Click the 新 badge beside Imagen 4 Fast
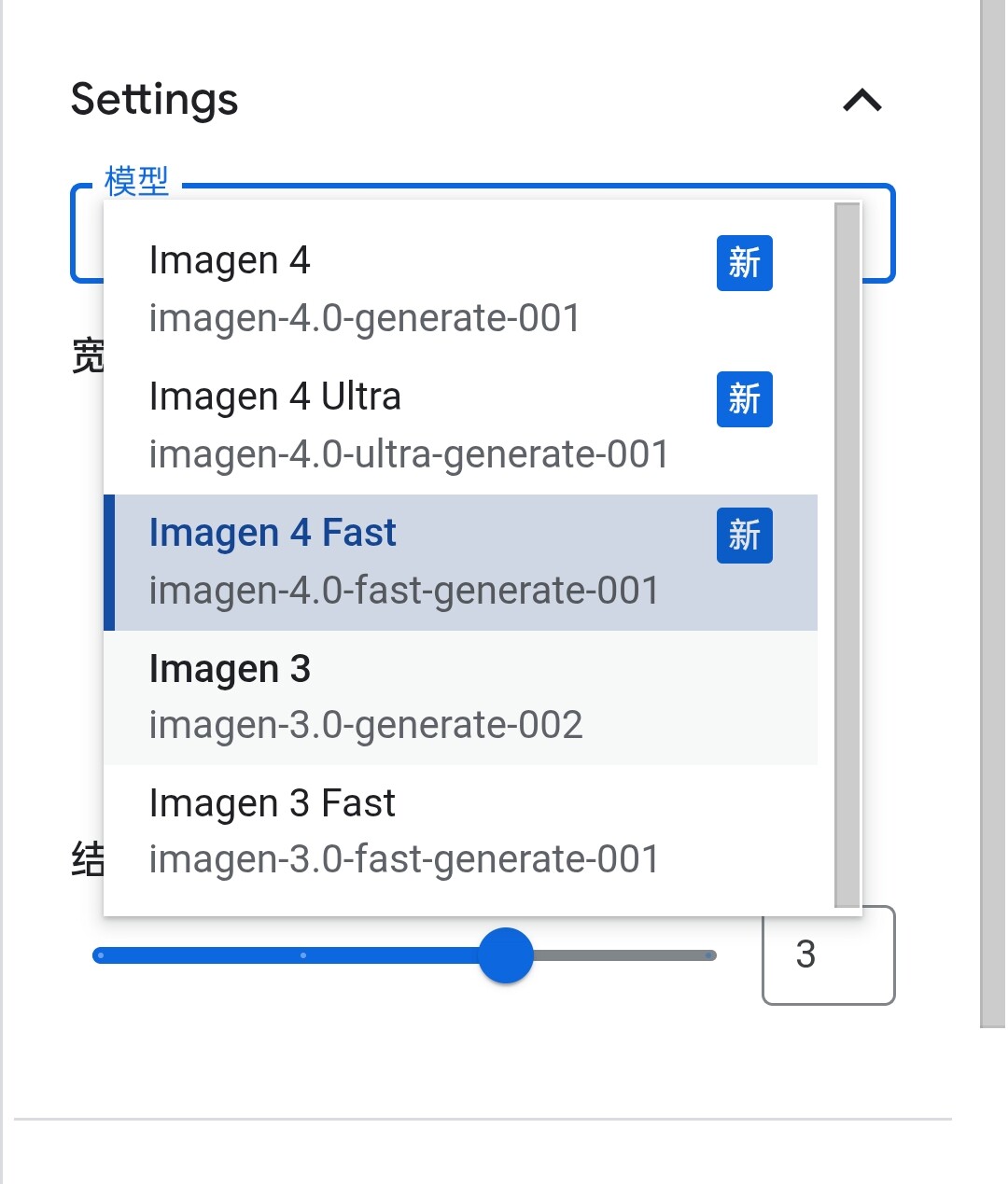This screenshot has width=1008, height=1184. (x=745, y=536)
